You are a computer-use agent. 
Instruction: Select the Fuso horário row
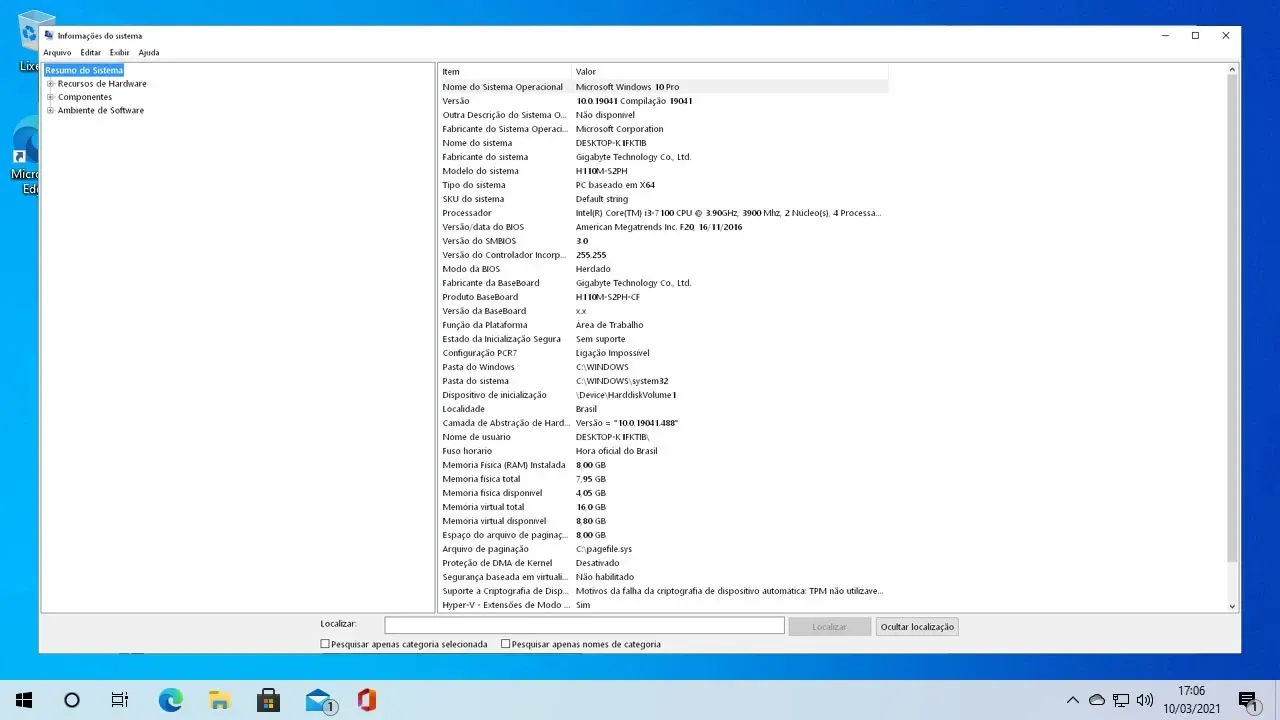click(x=664, y=451)
